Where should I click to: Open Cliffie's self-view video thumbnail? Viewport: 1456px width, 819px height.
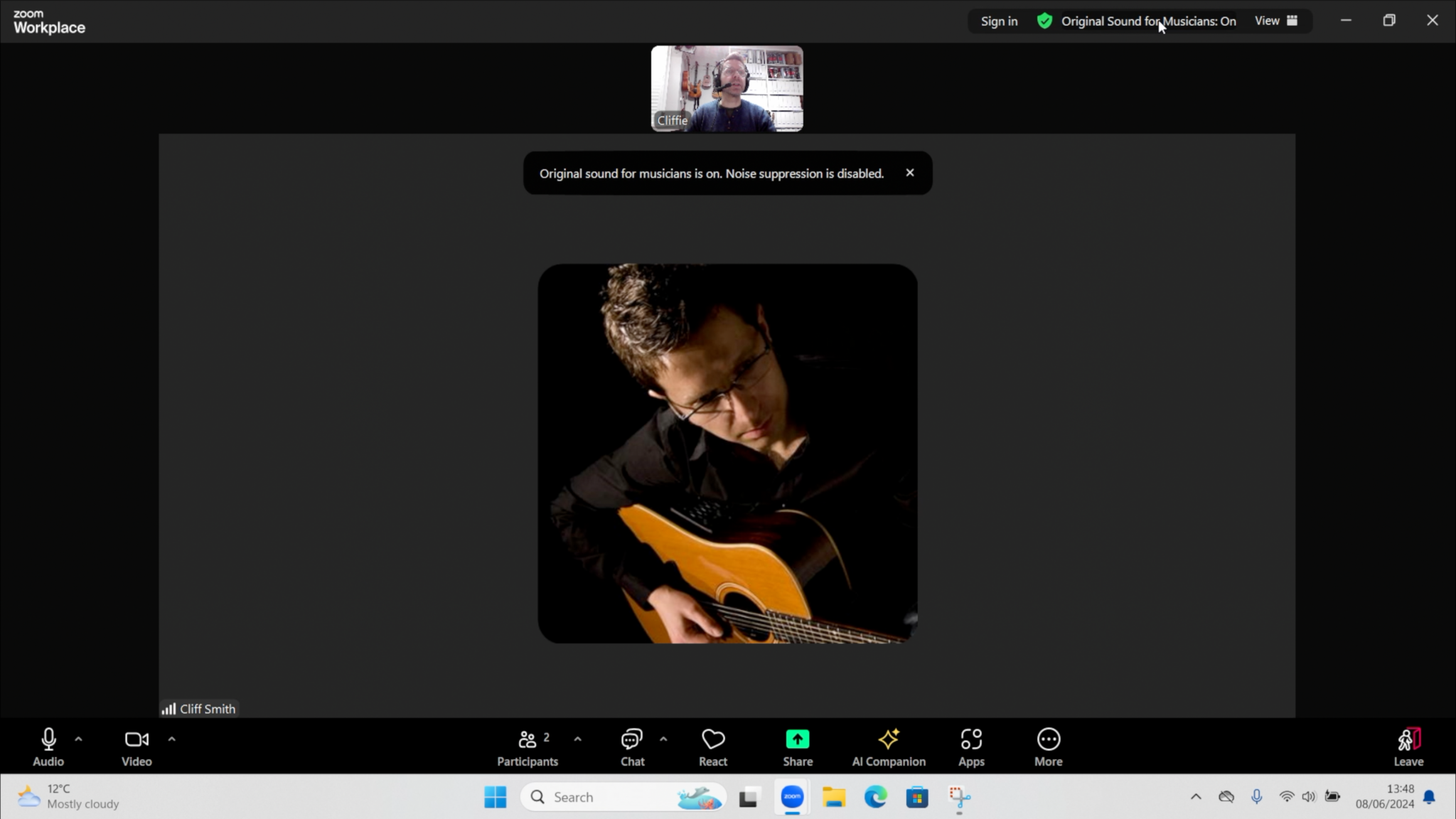727,87
